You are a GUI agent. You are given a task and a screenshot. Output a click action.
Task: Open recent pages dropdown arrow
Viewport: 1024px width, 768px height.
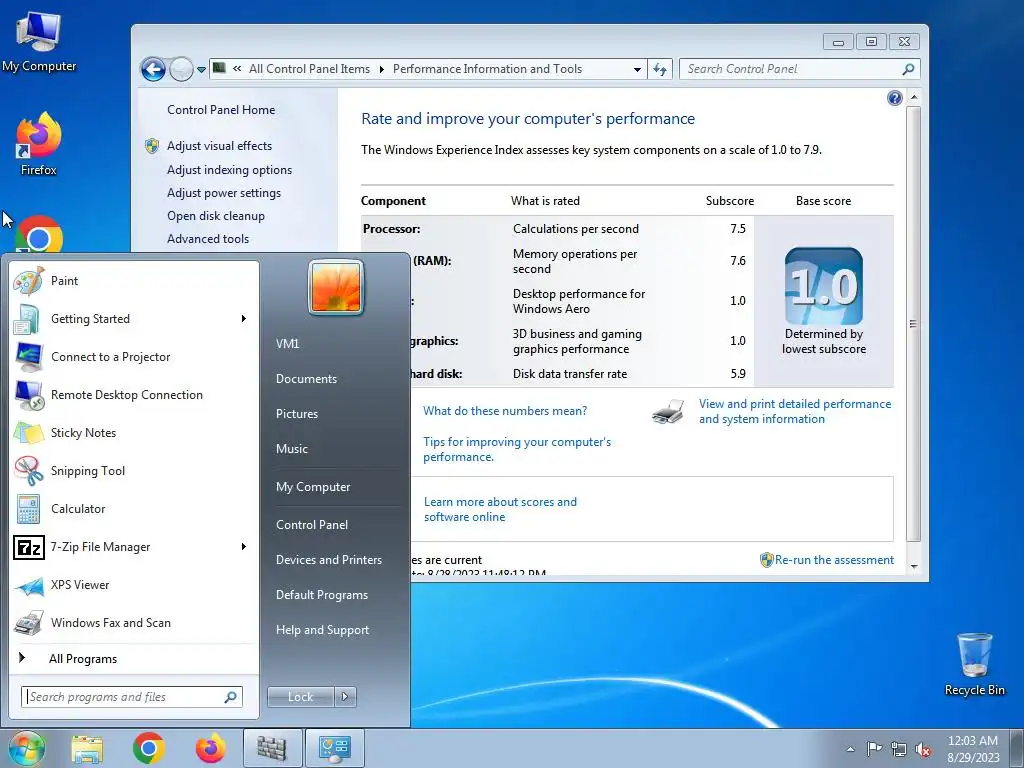(201, 69)
